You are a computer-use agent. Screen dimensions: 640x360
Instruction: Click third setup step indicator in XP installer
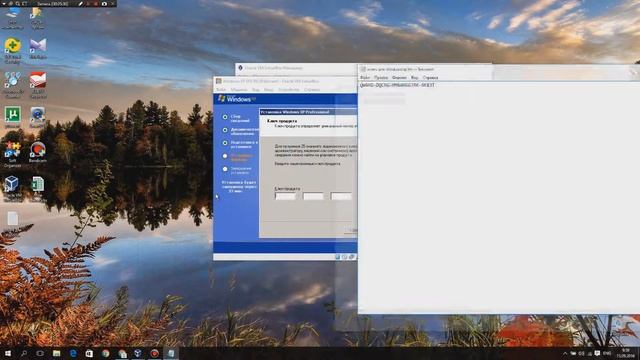225,143
